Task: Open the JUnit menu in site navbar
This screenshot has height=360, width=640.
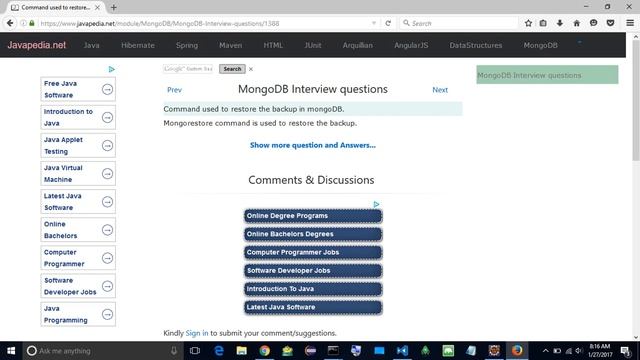Action: point(313,45)
